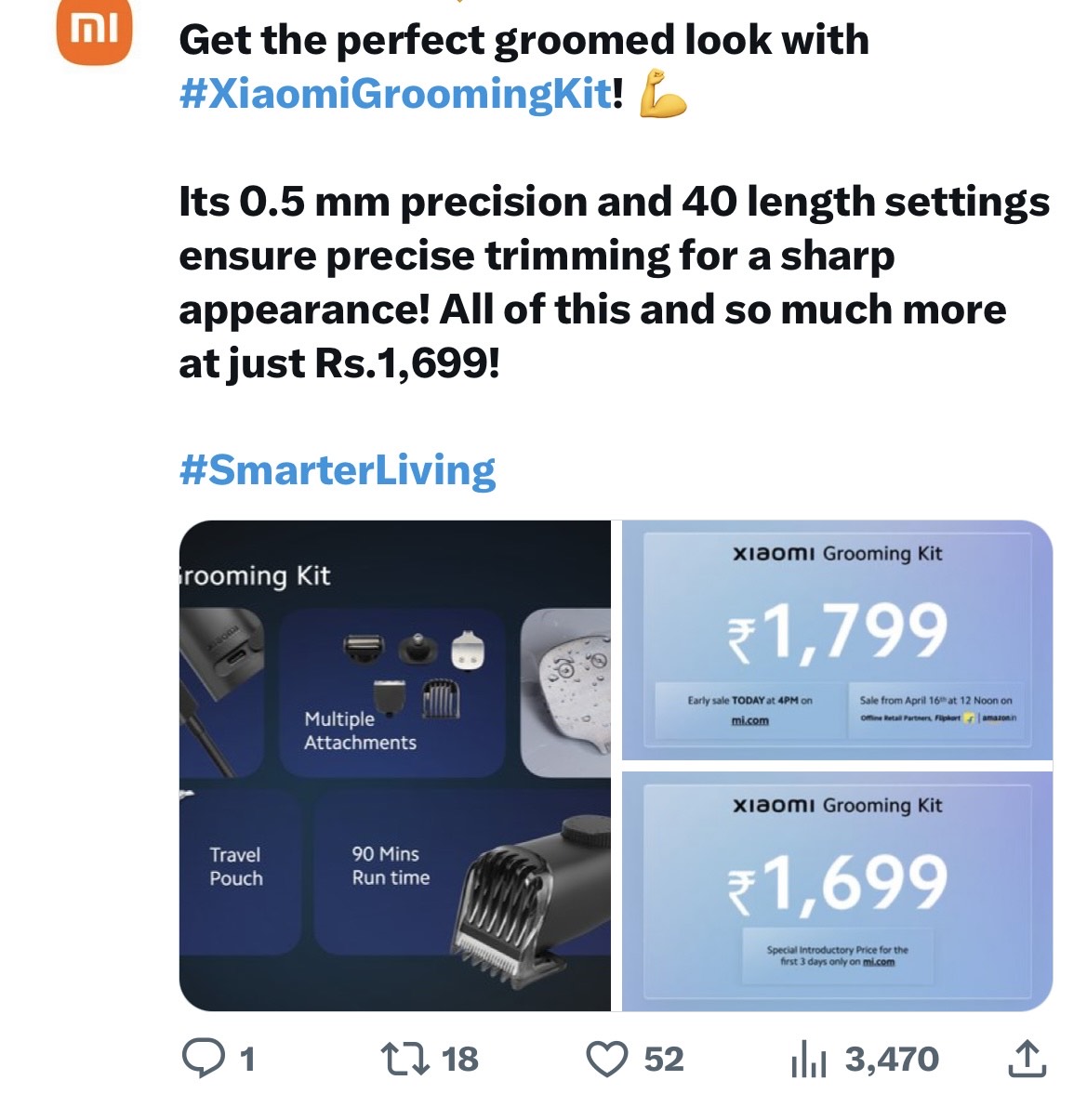Open view analytics bar chart icon

point(808,1060)
